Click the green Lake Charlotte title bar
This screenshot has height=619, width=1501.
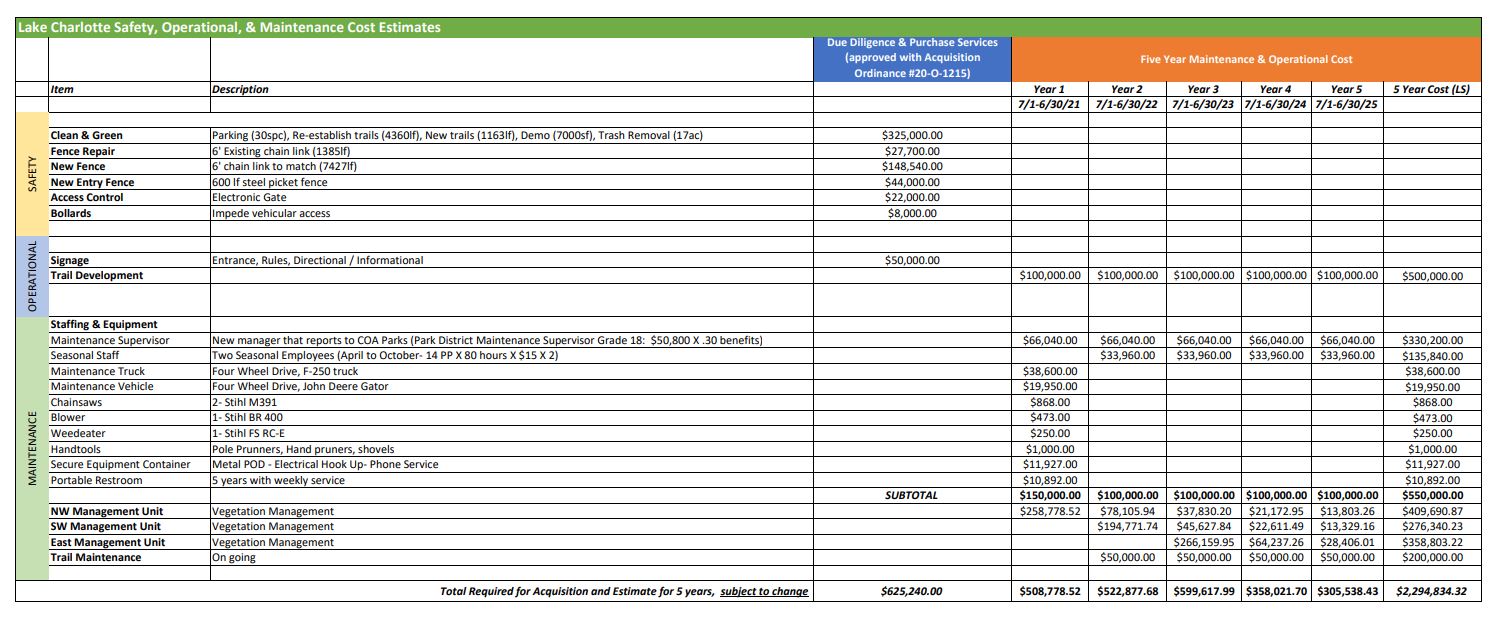[x=229, y=28]
